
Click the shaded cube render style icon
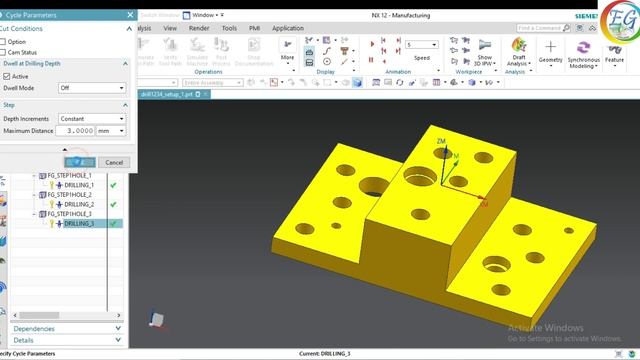click(x=357, y=83)
